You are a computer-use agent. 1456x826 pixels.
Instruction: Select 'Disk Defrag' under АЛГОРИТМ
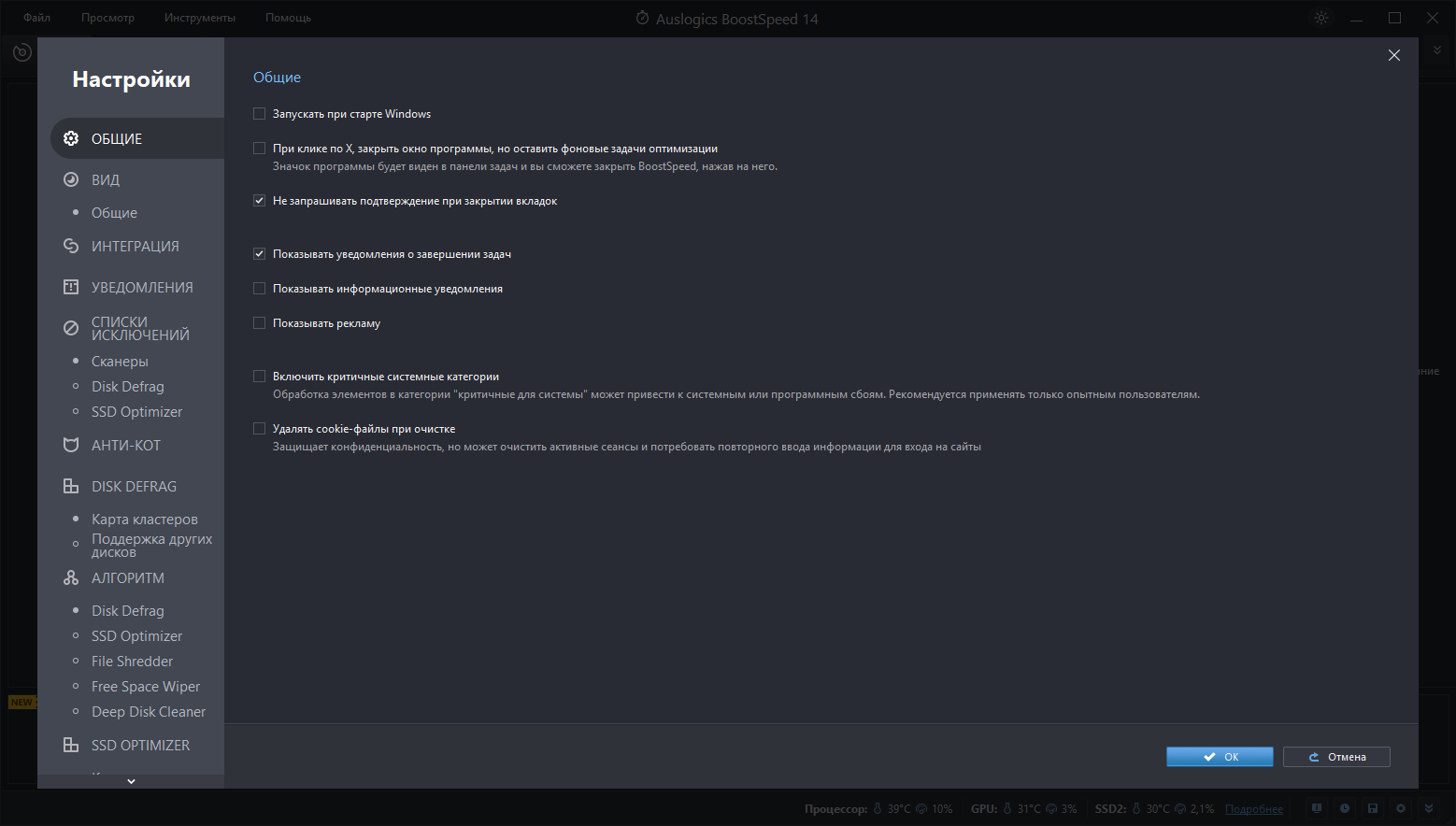(x=128, y=611)
